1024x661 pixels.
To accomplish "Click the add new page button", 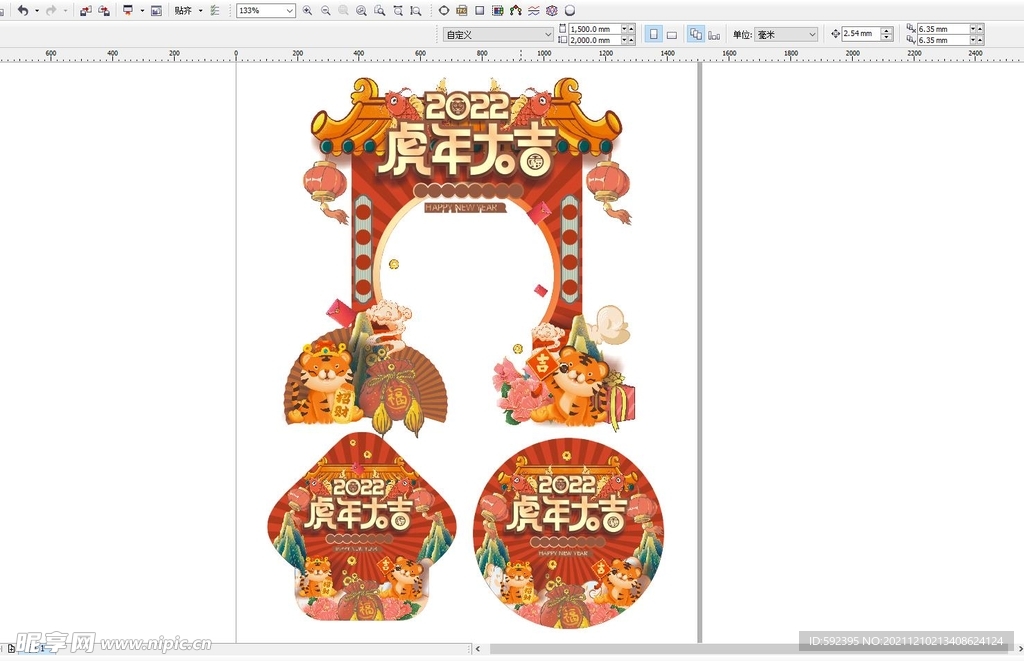I will [9, 650].
